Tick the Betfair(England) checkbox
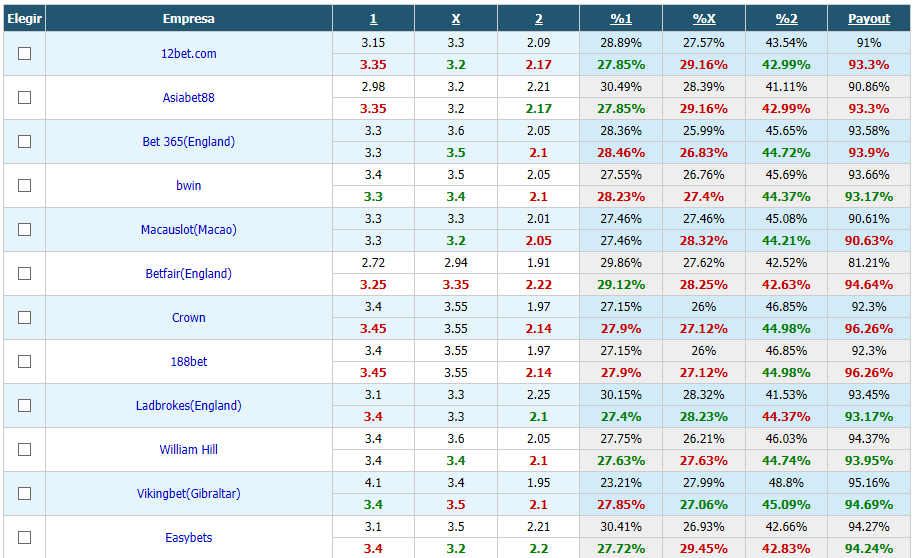Viewport: 918px width, 558px height. click(25, 273)
